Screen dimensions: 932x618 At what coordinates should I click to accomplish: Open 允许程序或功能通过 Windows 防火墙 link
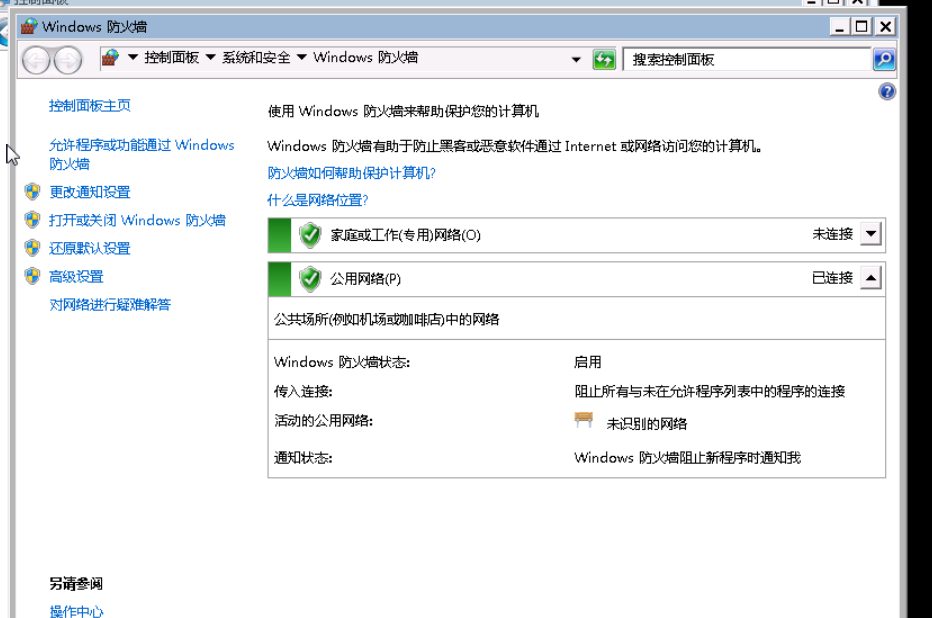tap(141, 154)
